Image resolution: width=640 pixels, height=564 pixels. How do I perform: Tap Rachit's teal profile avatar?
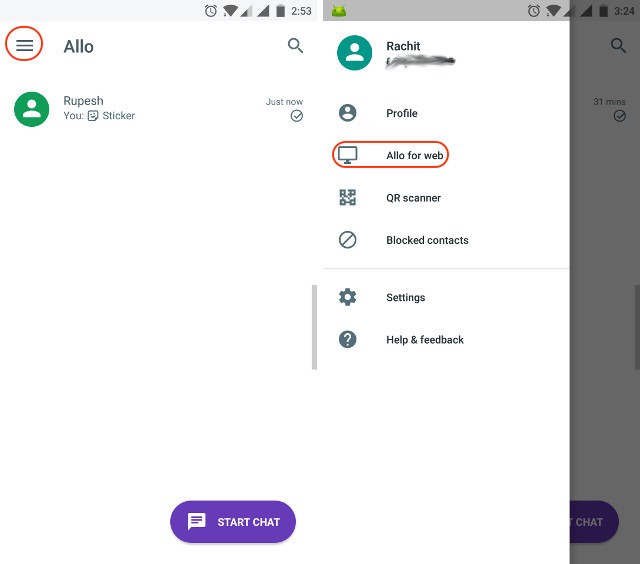354,53
